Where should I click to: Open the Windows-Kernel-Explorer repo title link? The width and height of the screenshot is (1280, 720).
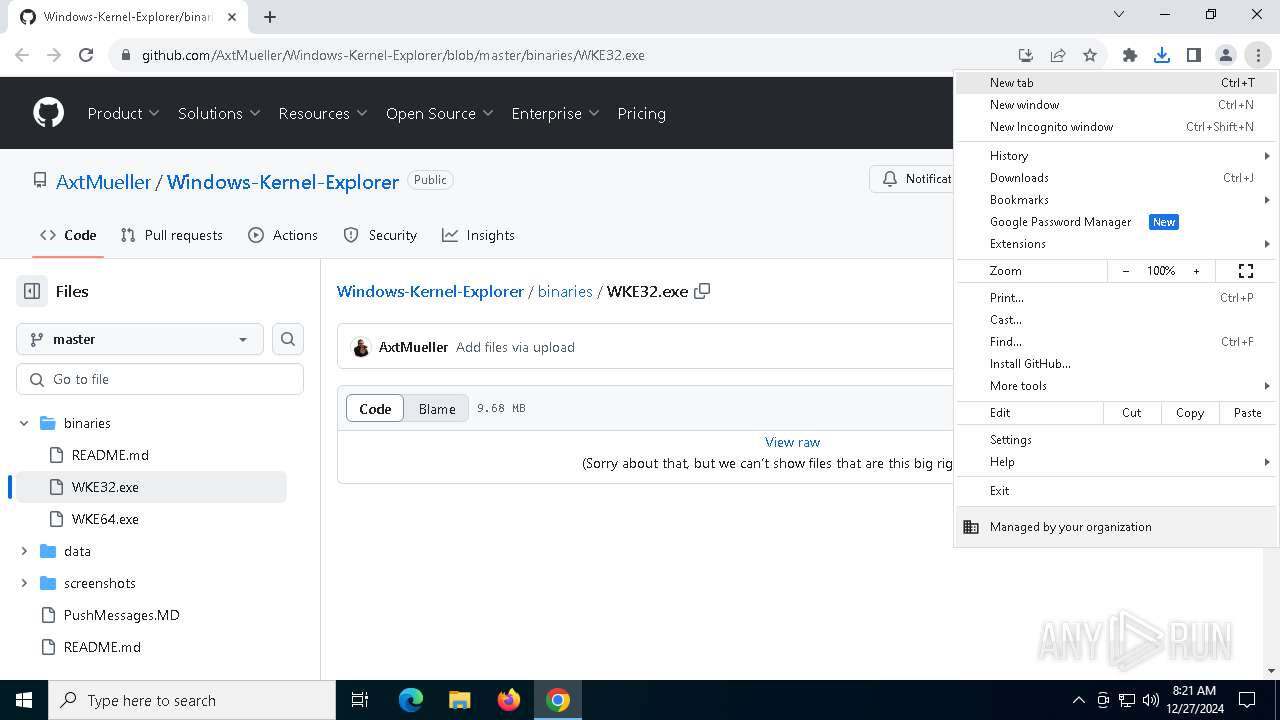pyautogui.click(x=283, y=182)
